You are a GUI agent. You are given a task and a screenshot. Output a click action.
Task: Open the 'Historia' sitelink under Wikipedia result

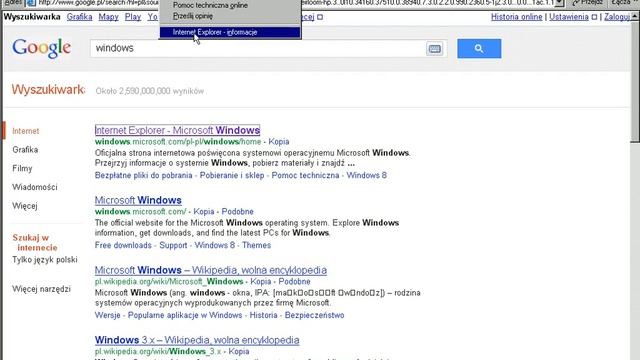263,315
